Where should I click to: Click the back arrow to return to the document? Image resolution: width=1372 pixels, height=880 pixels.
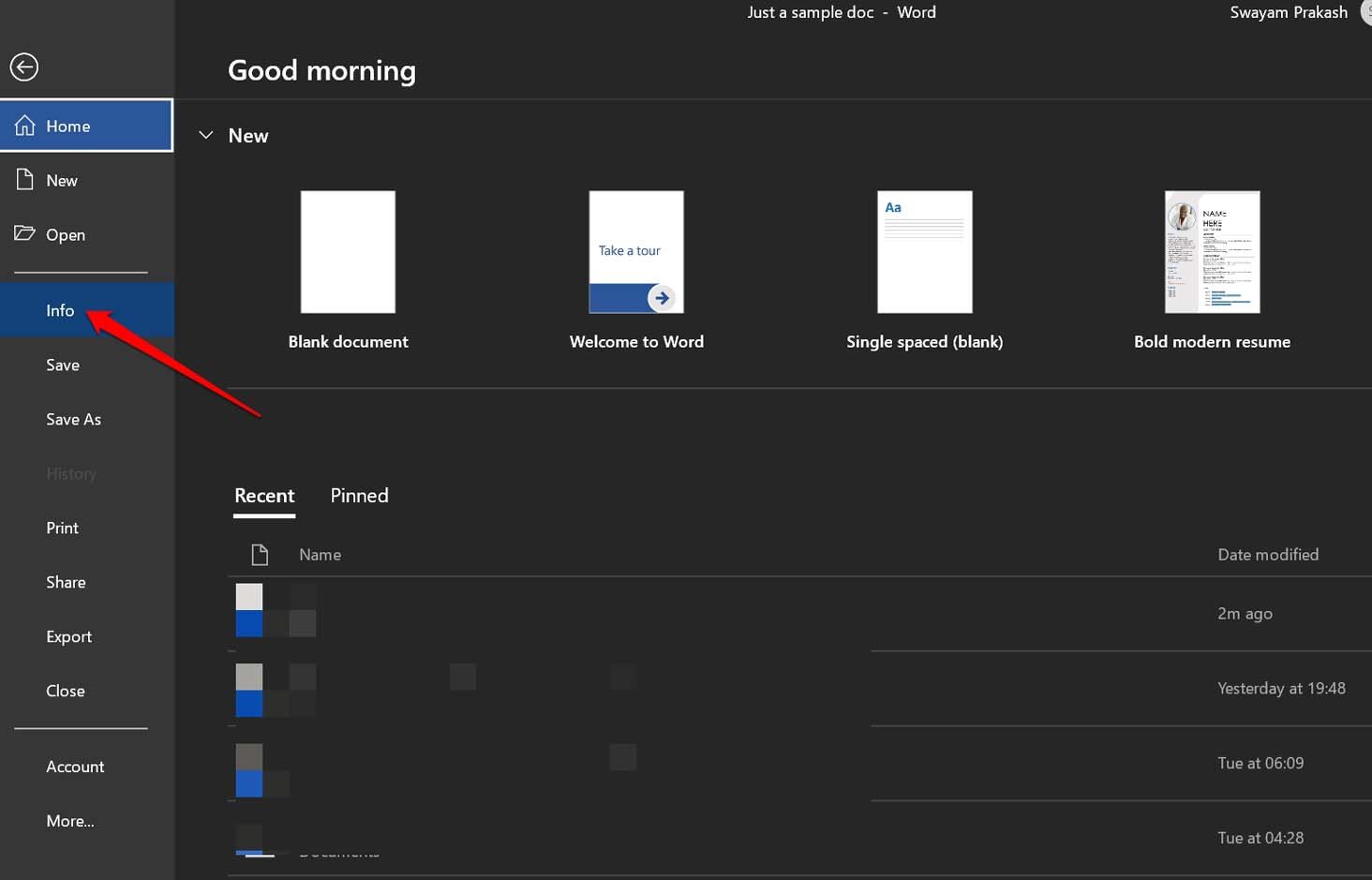tap(24, 67)
